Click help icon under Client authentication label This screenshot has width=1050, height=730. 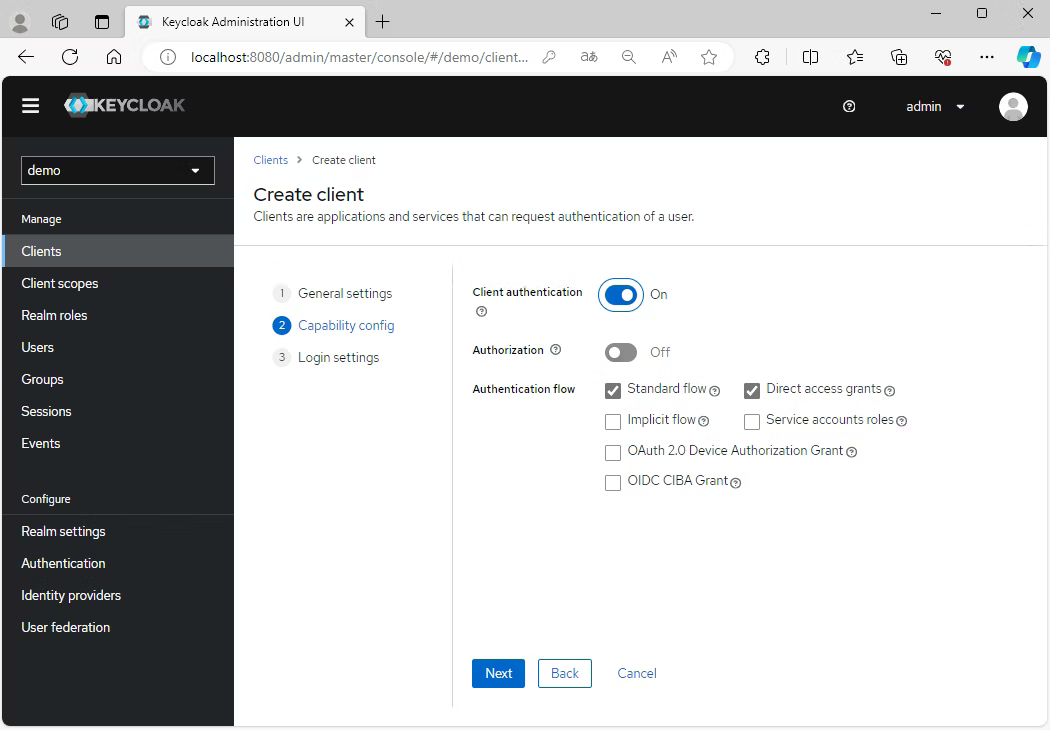tap(481, 312)
